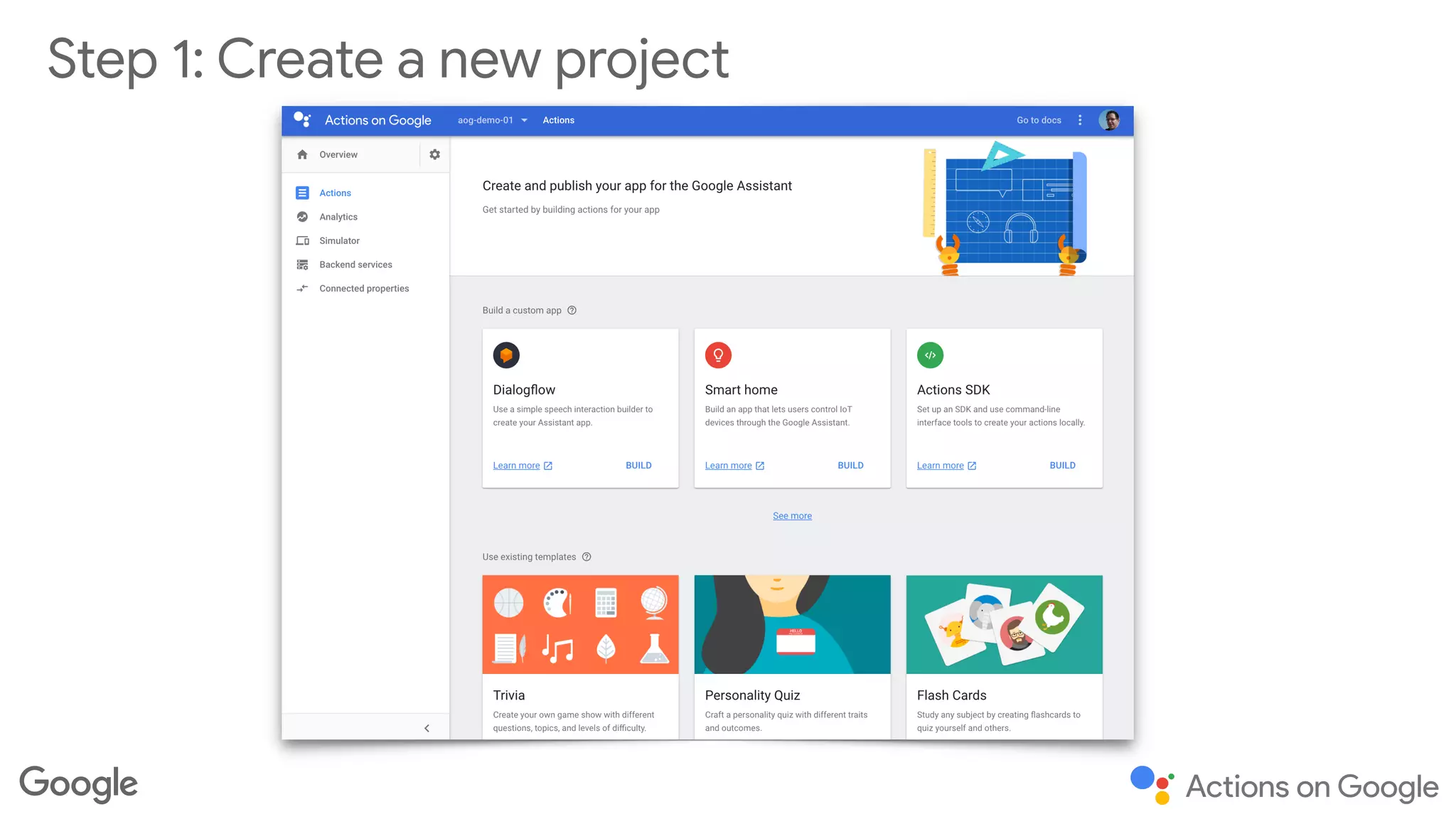
Task: Click the Actions sidebar icon
Action: (x=302, y=193)
